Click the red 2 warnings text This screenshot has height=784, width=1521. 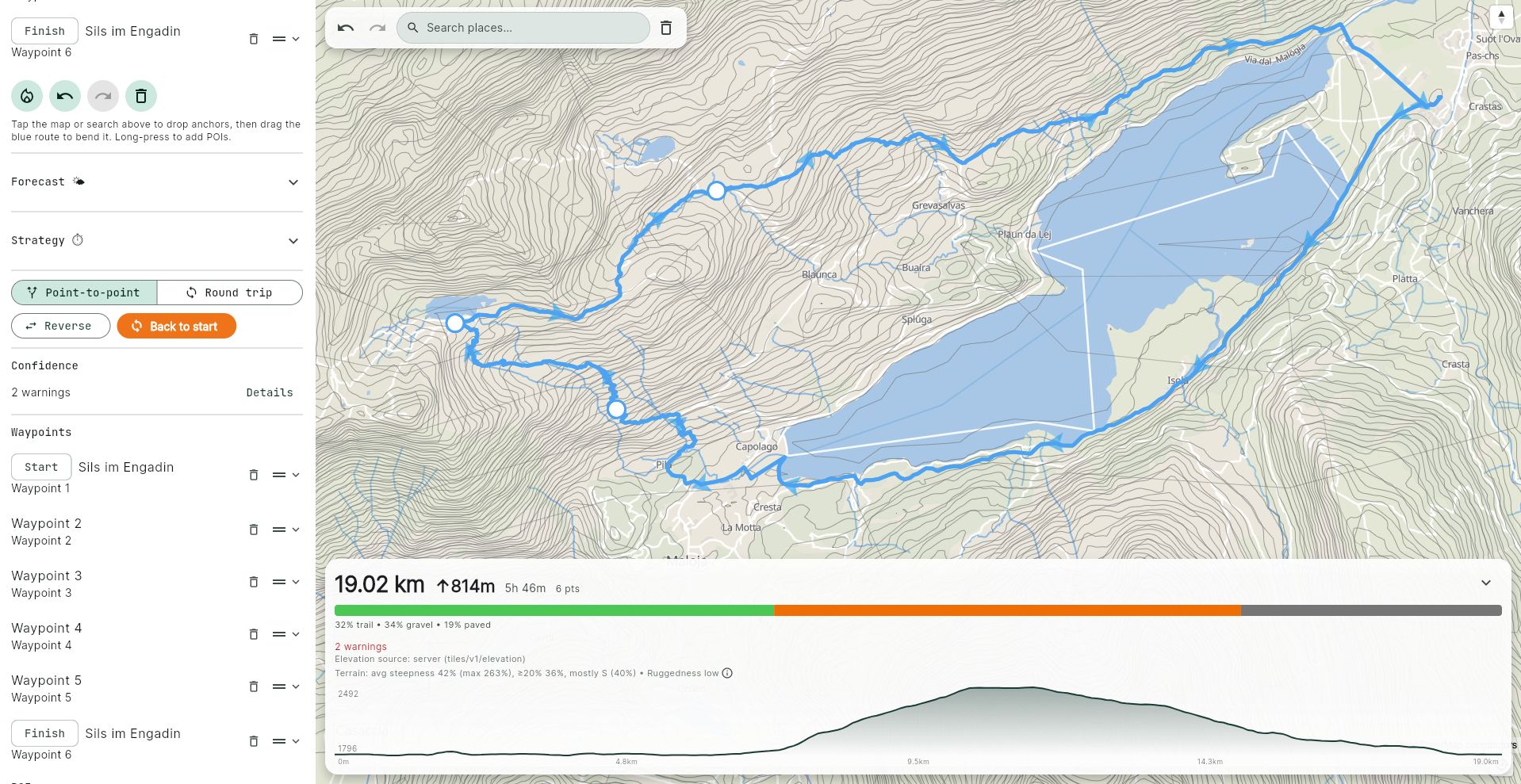coord(361,646)
